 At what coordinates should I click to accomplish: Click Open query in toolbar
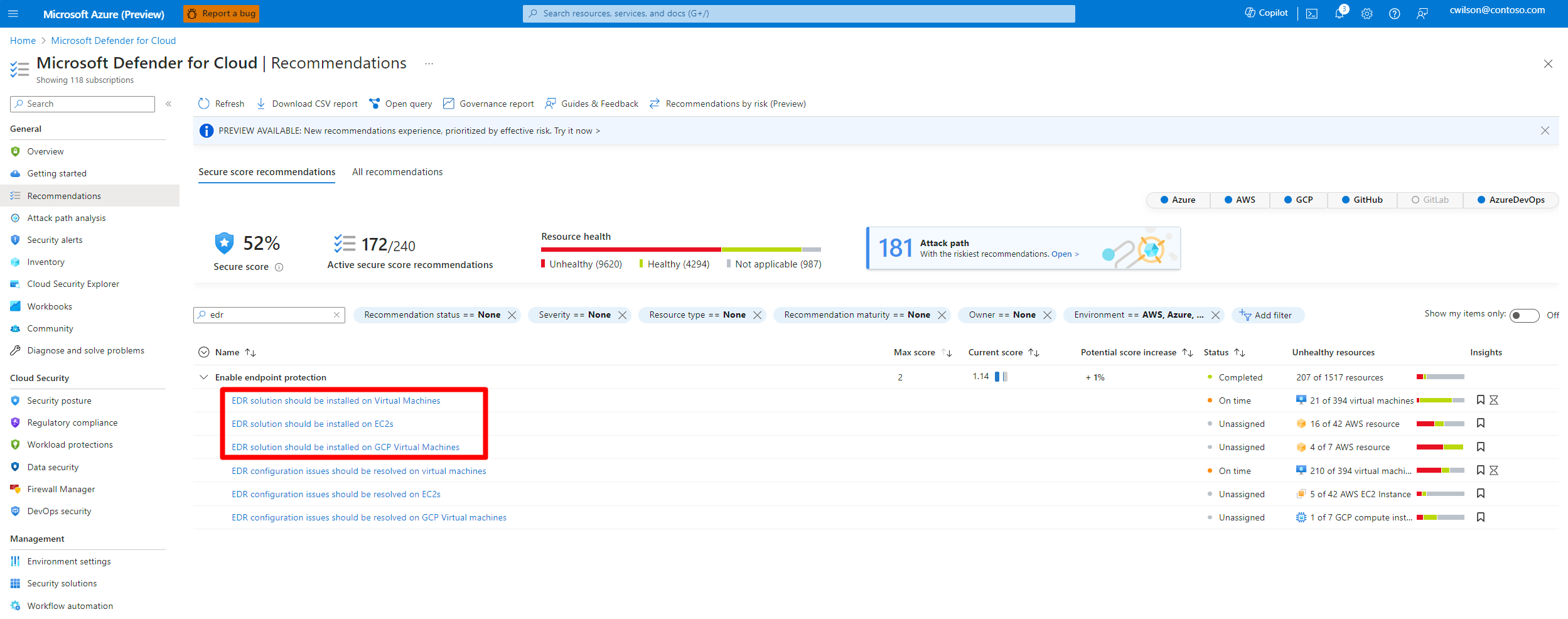[400, 104]
